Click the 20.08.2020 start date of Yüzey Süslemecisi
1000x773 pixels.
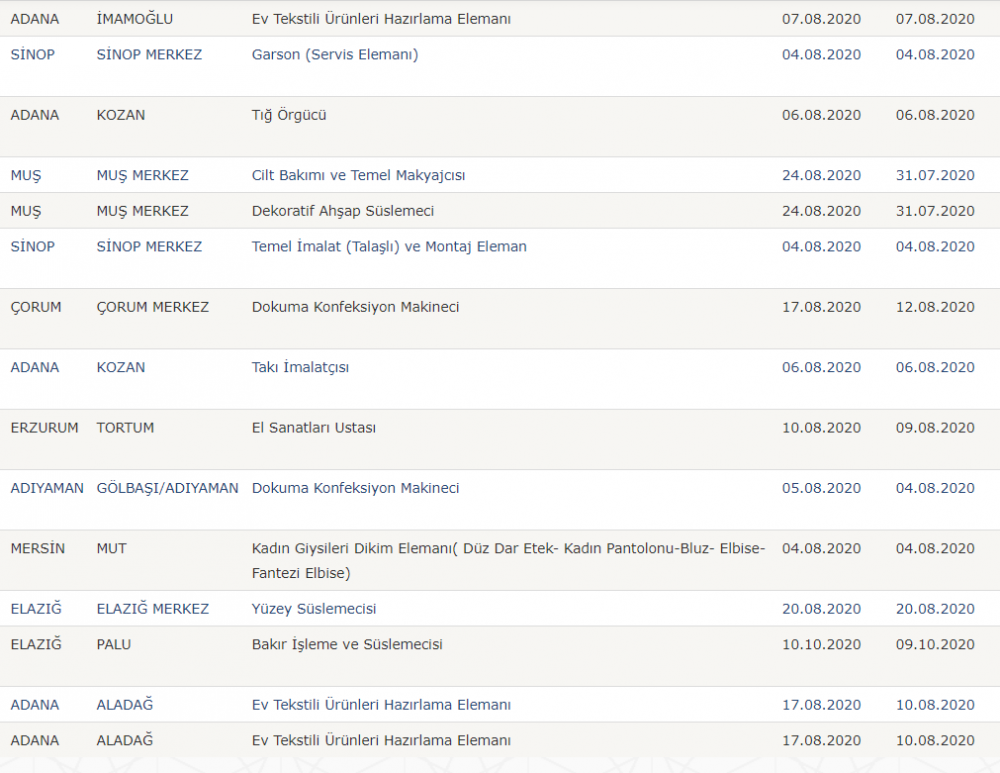[x=821, y=609]
